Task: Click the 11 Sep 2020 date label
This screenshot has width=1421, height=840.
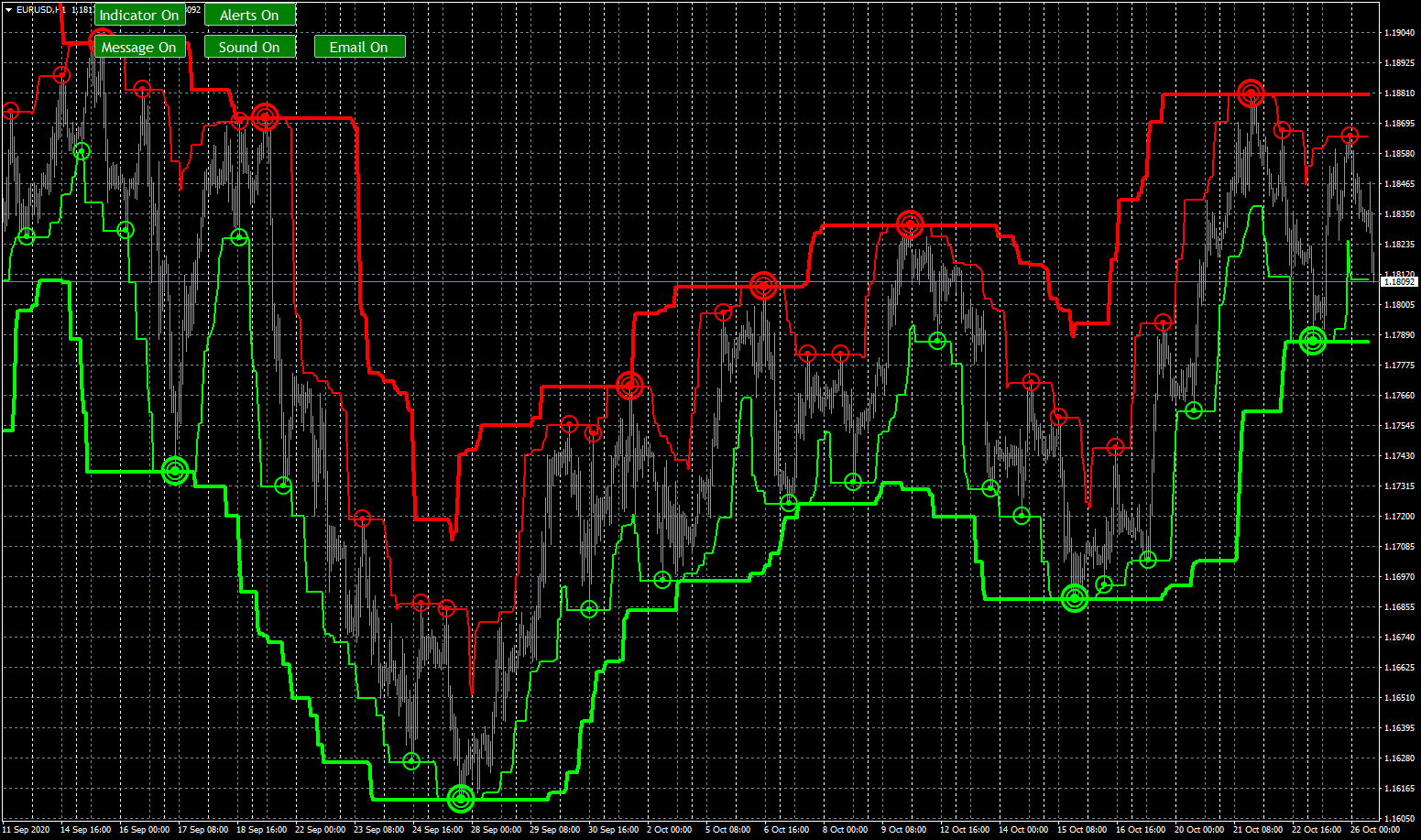Action: click(26, 830)
